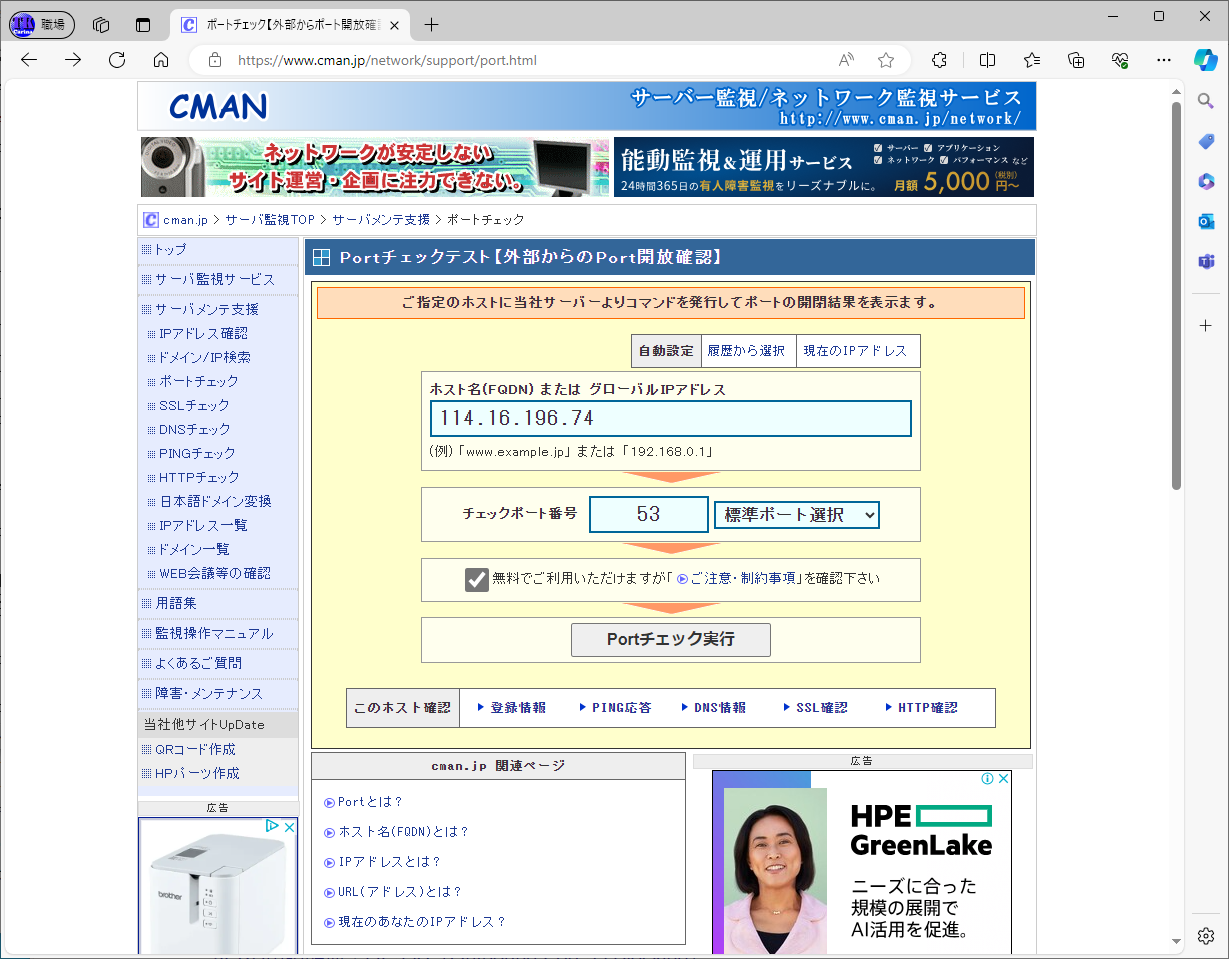This screenshot has width=1229, height=959.
Task: Go back with the browser back arrow
Action: 29,60
